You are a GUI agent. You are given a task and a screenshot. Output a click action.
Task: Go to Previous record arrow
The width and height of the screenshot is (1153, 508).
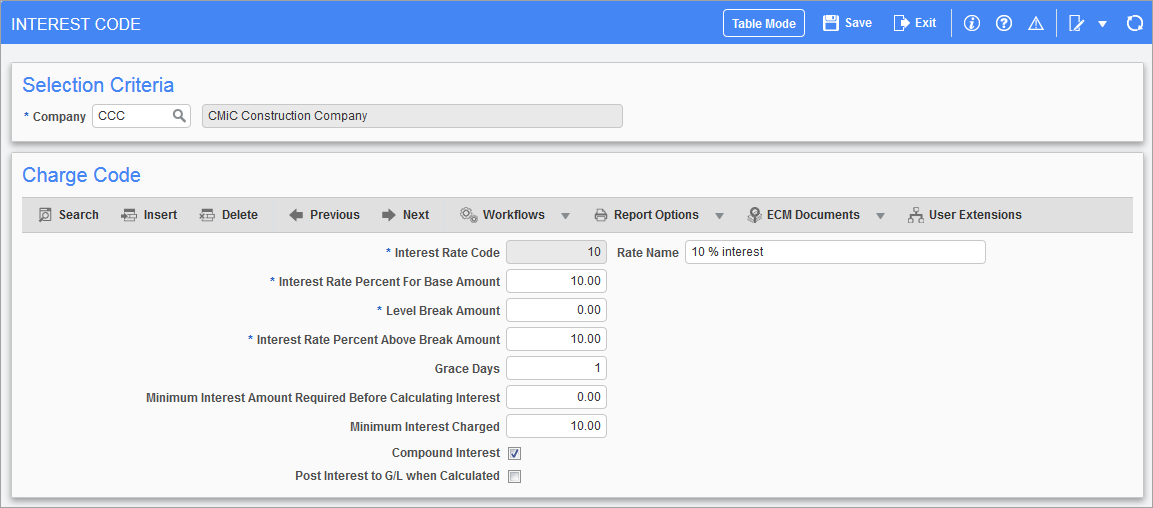[x=296, y=215]
